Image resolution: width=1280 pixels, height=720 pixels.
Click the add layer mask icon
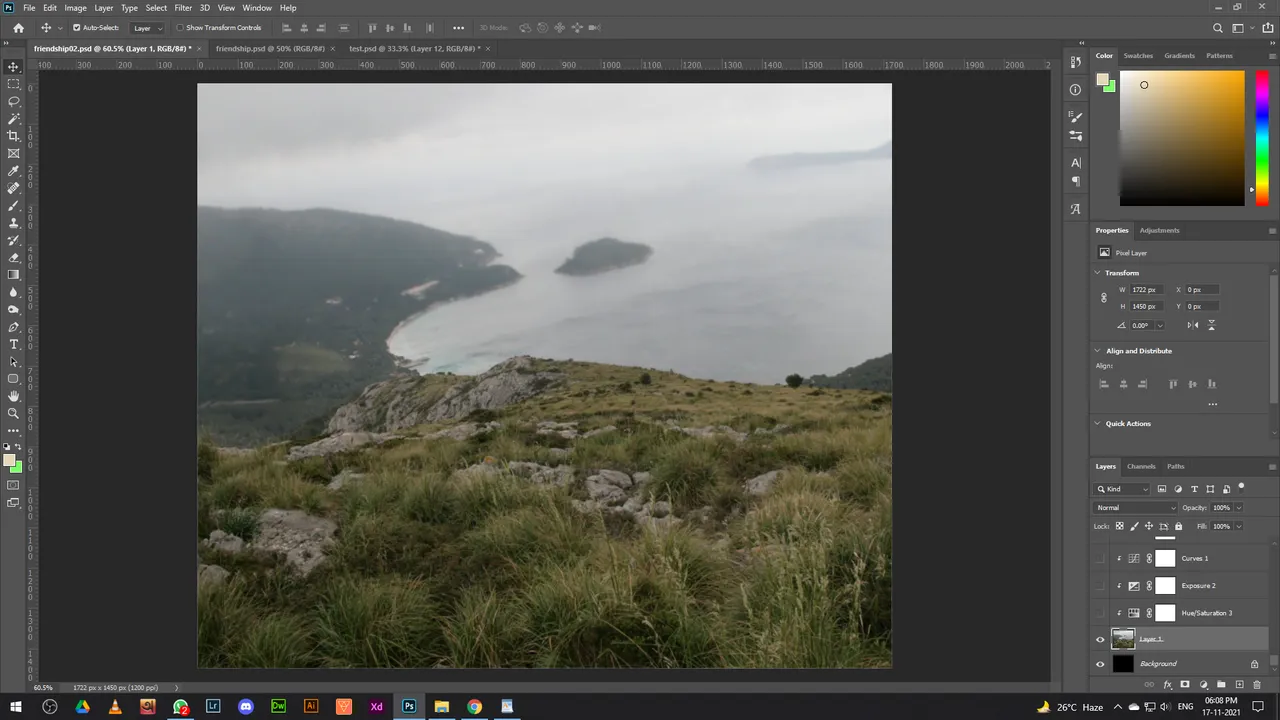point(1185,685)
